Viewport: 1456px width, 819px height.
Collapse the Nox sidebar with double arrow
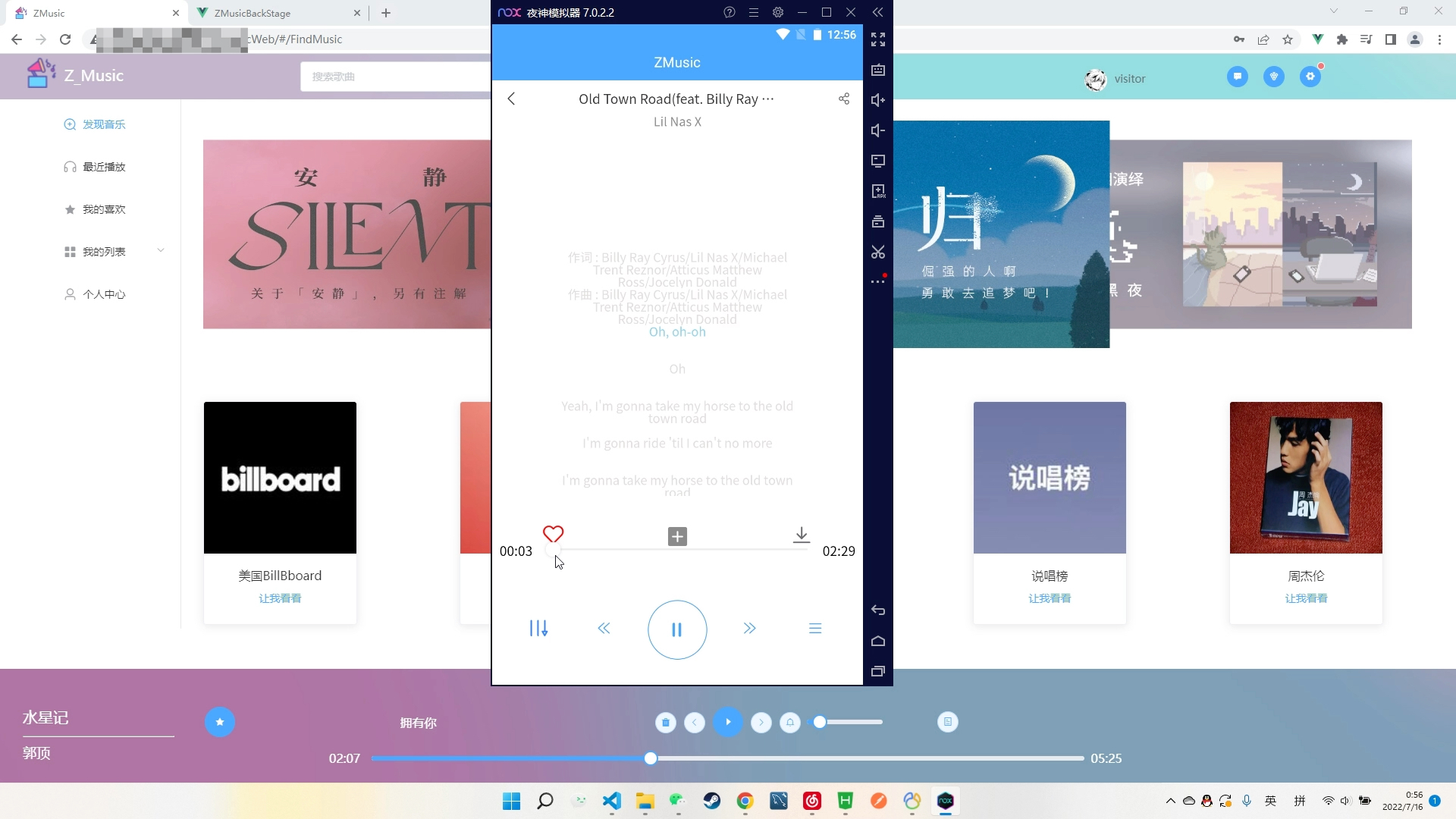click(x=877, y=12)
